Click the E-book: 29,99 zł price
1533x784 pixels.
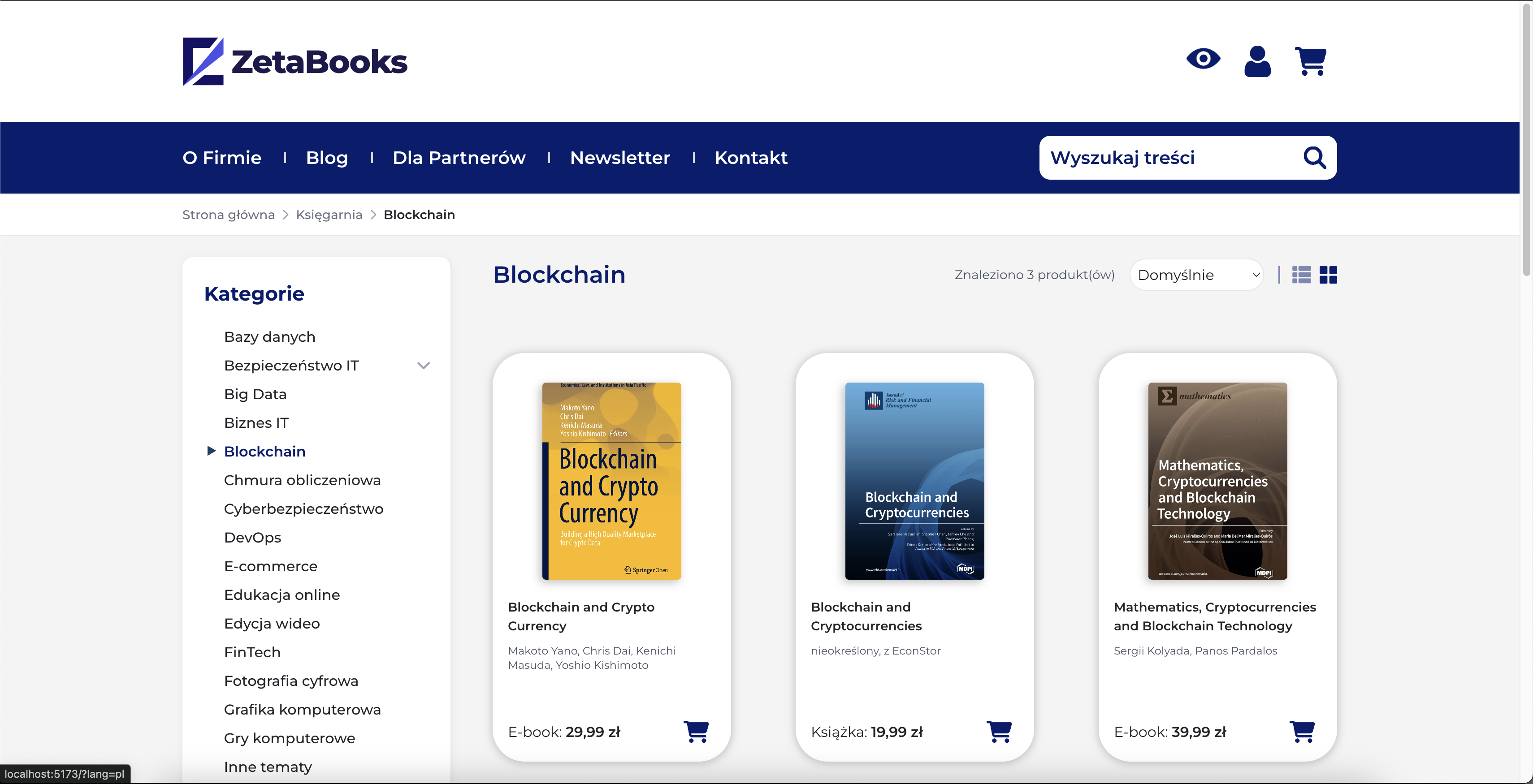563,732
